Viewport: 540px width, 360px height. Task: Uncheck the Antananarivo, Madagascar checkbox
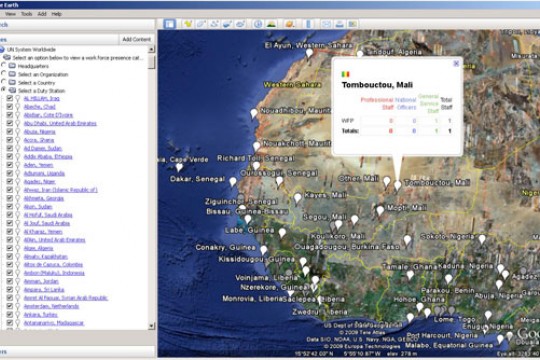(x=10, y=323)
